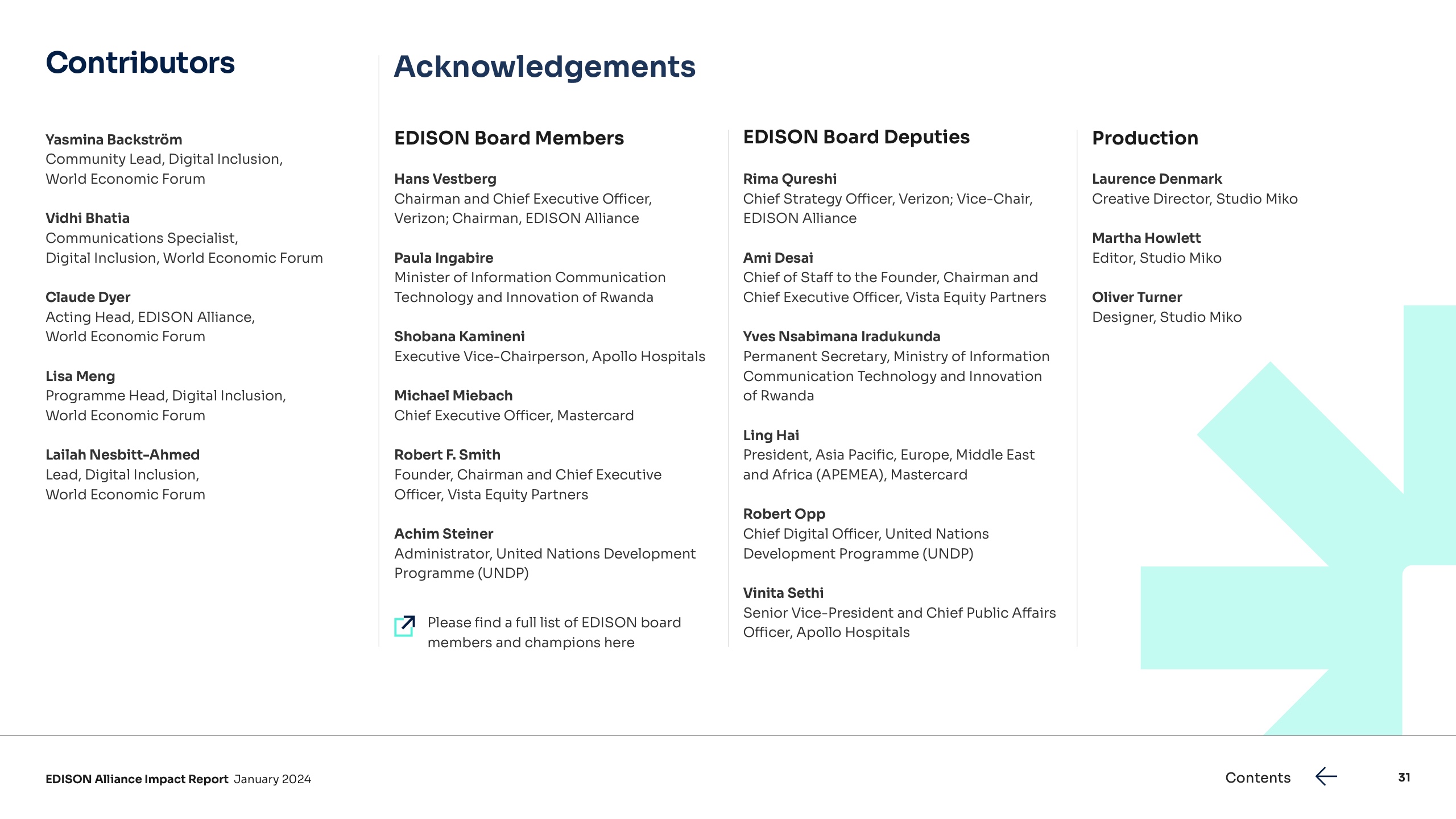Click the name Paula Ingabire

click(444, 258)
